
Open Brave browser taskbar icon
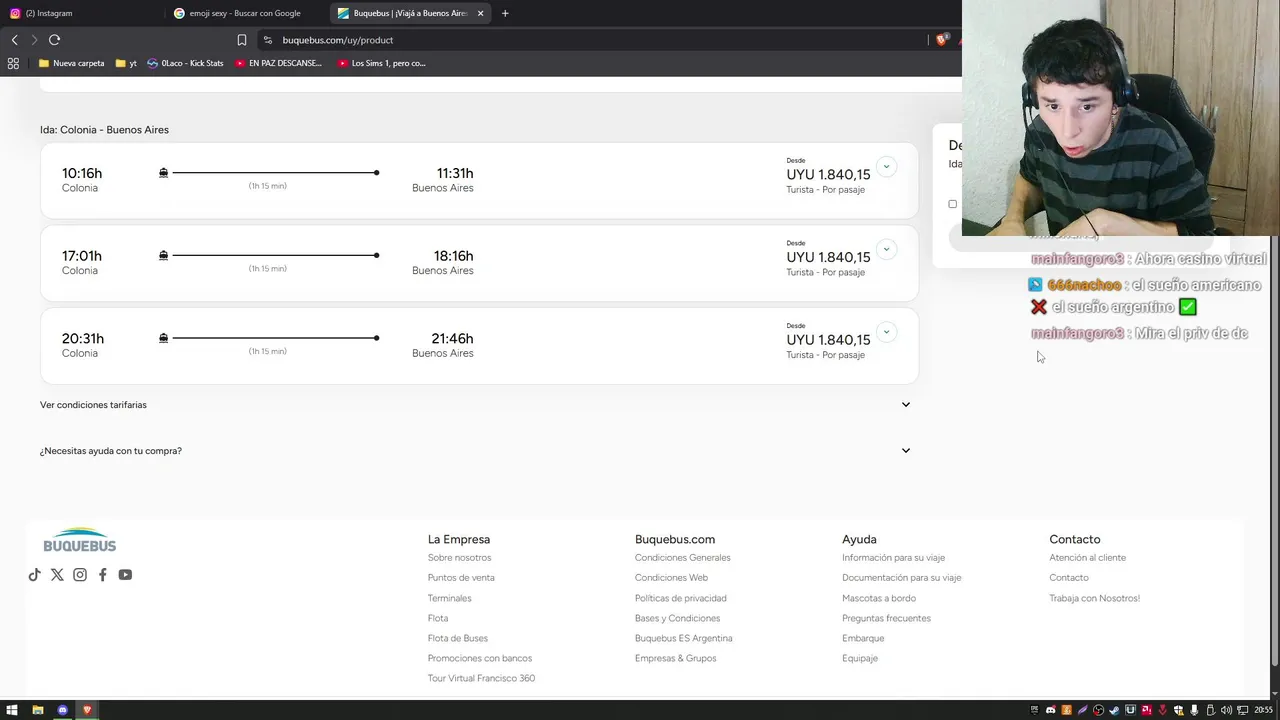tap(87, 710)
